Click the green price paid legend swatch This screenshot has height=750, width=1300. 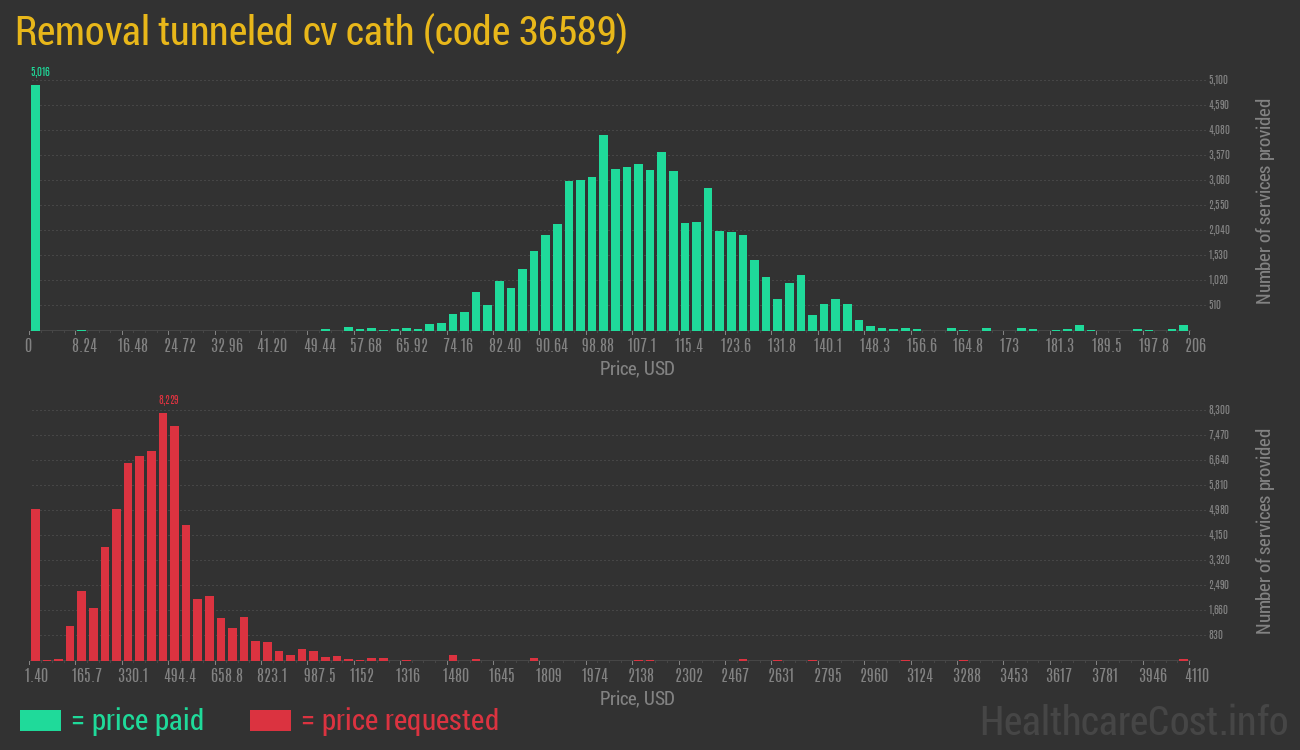[40, 720]
